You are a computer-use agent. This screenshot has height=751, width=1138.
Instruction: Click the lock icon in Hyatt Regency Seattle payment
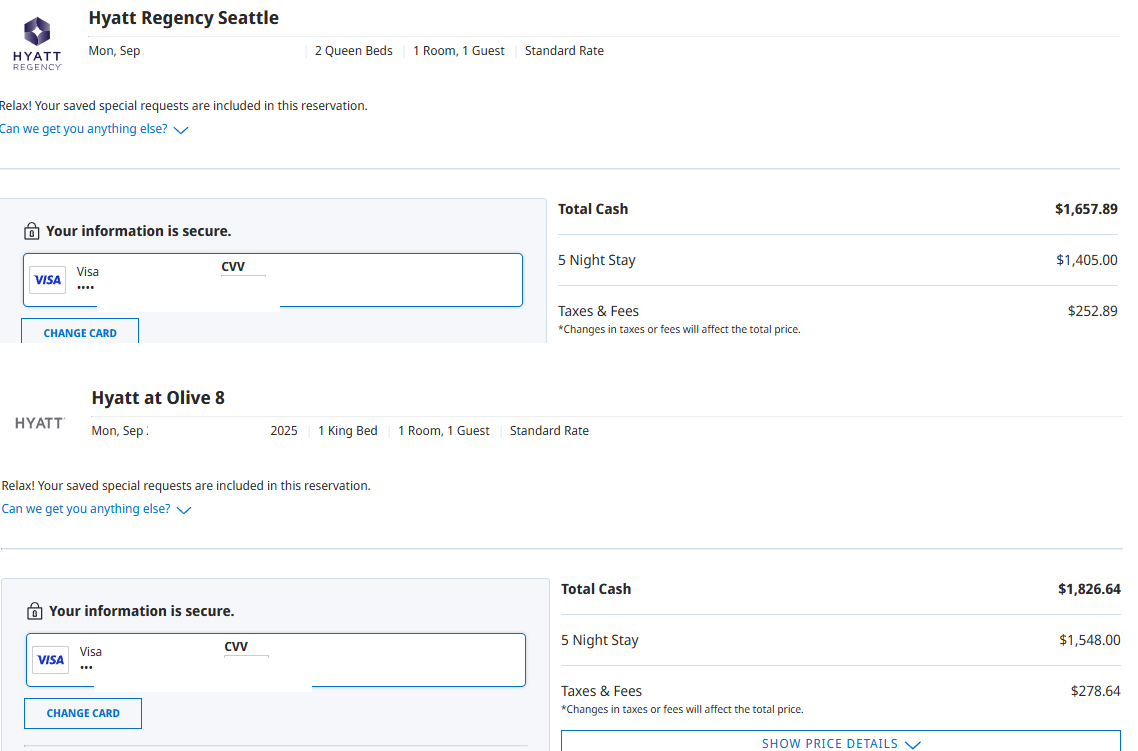click(31, 231)
